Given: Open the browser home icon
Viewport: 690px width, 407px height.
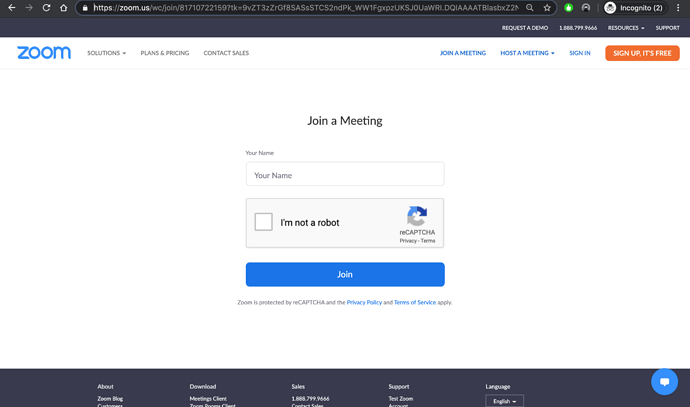Looking at the screenshot, I should pyautogui.click(x=63, y=8).
